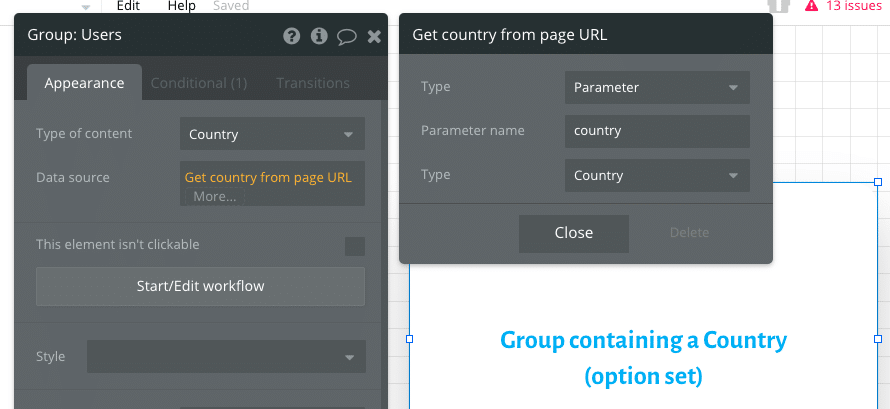890x409 pixels.
Task: Open the Type of content dropdown
Action: coord(272,134)
